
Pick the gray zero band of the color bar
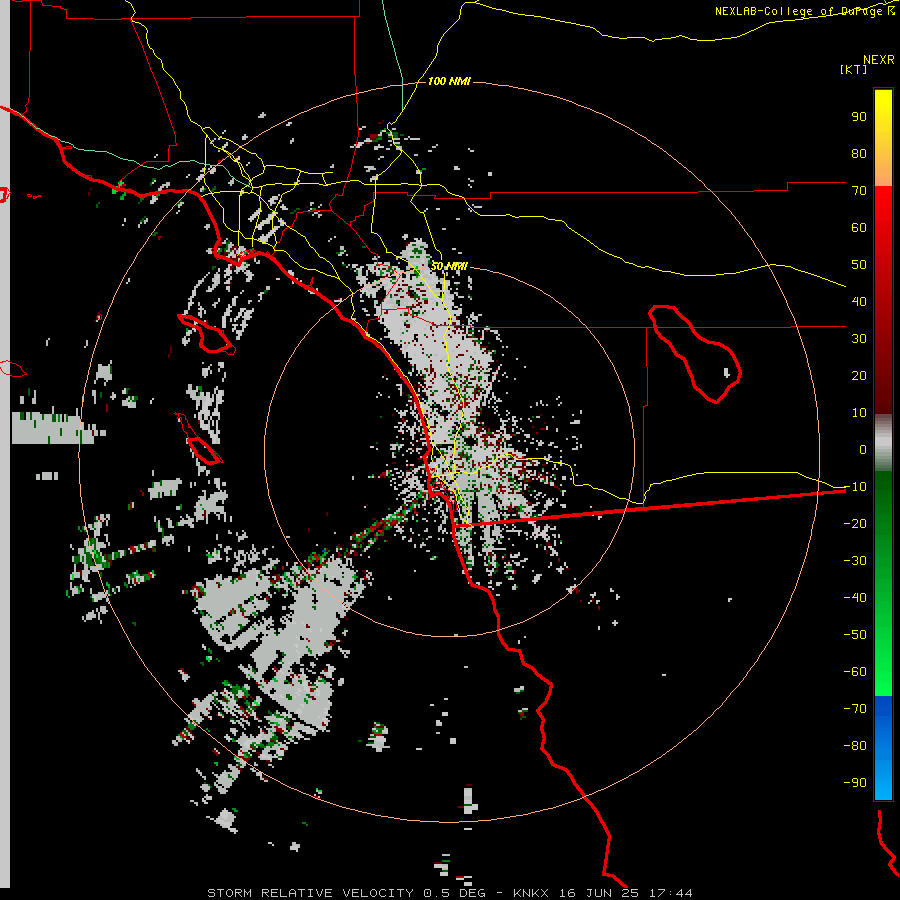click(x=883, y=443)
